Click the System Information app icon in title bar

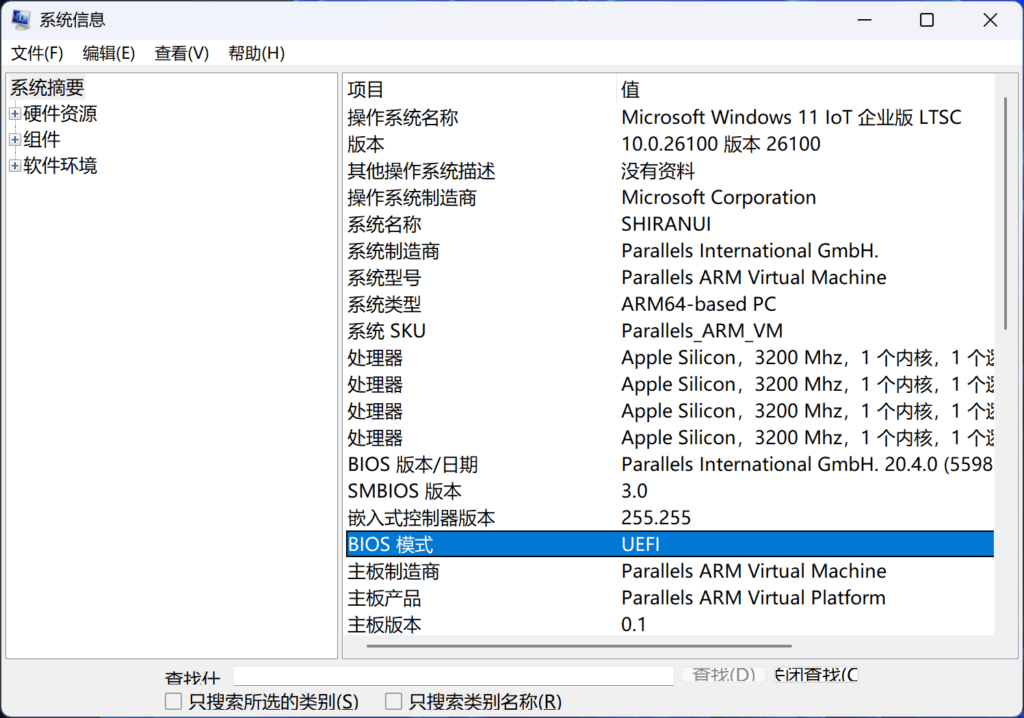19,20
